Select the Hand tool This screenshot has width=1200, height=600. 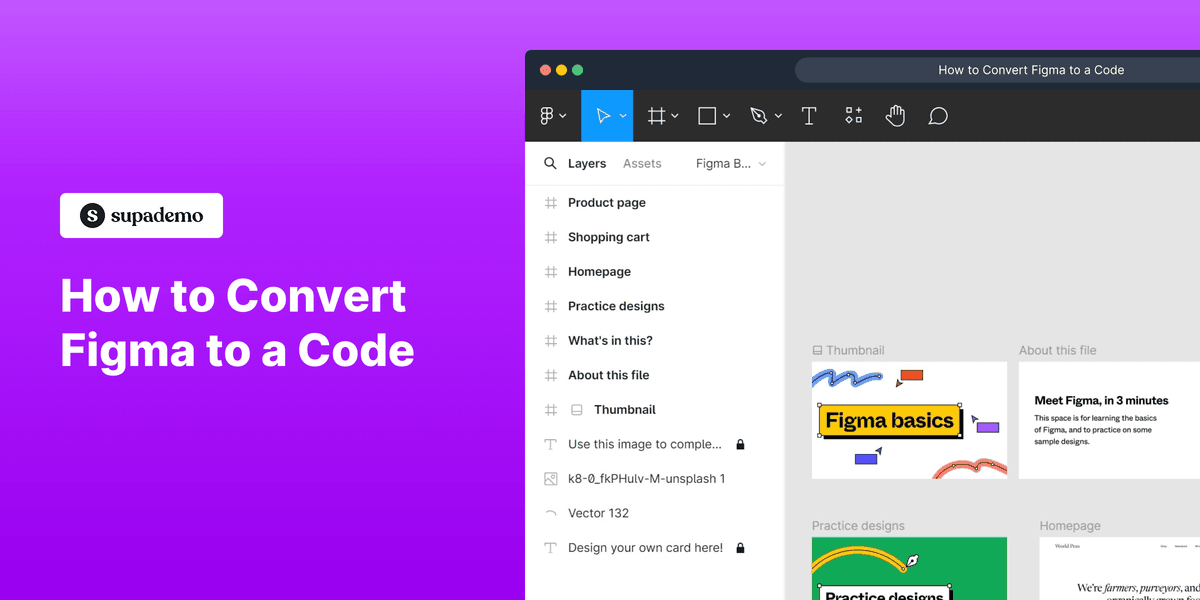pyautogui.click(x=895, y=115)
